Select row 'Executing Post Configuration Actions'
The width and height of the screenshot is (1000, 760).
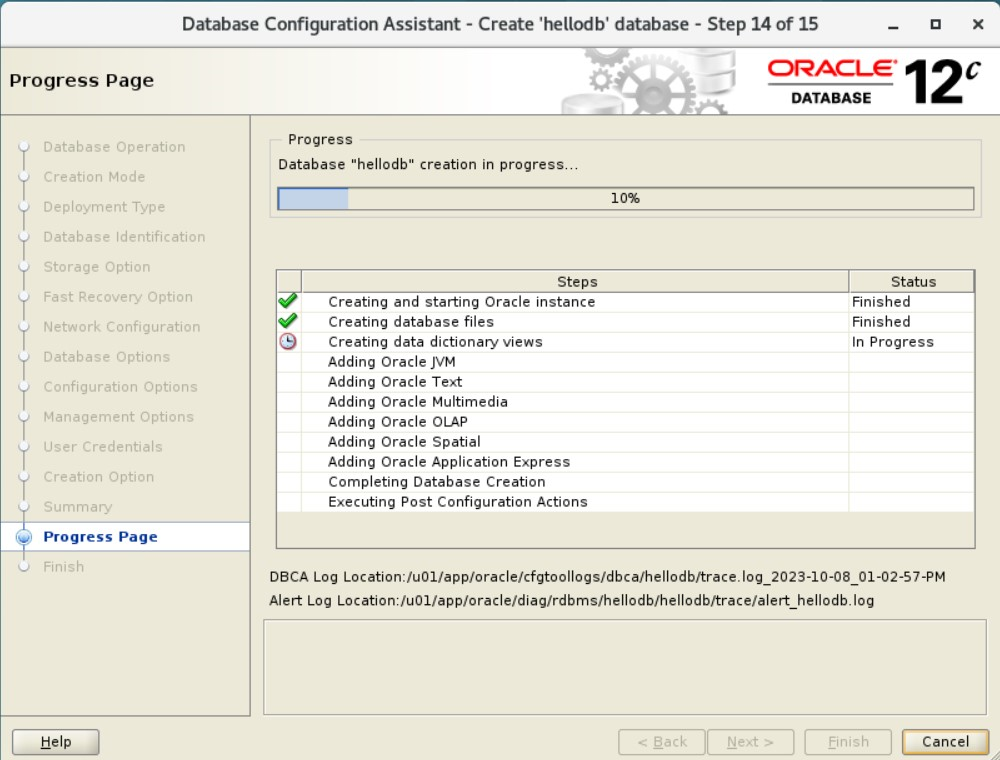(x=625, y=502)
